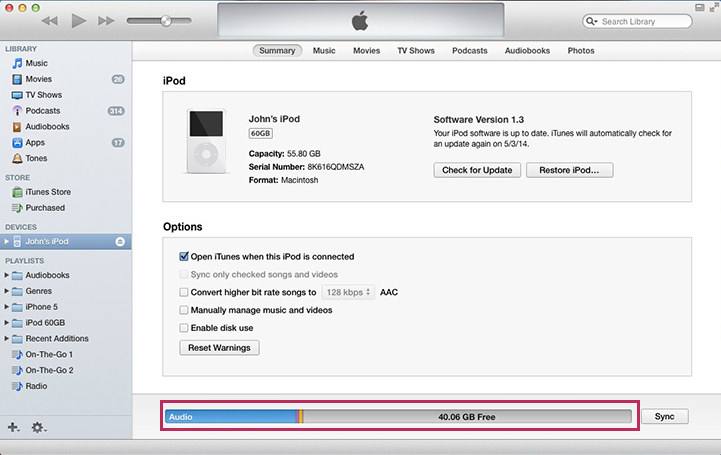Eject John's iPod using eject icon
Screen dimensions: 721x455
coord(120,241)
